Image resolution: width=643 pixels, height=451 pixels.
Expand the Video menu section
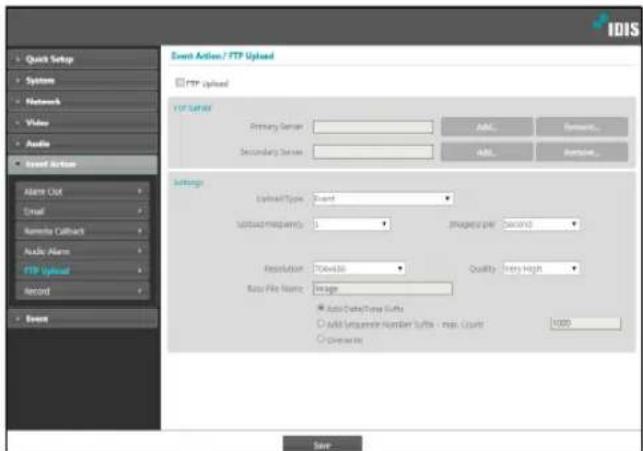[82, 123]
